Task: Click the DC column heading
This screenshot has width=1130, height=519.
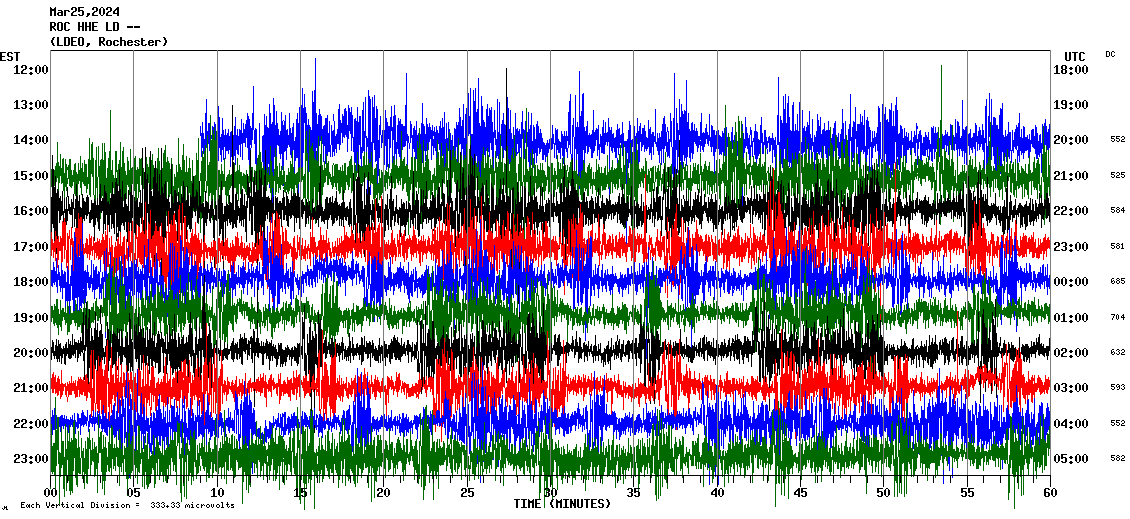Action: (1110, 54)
